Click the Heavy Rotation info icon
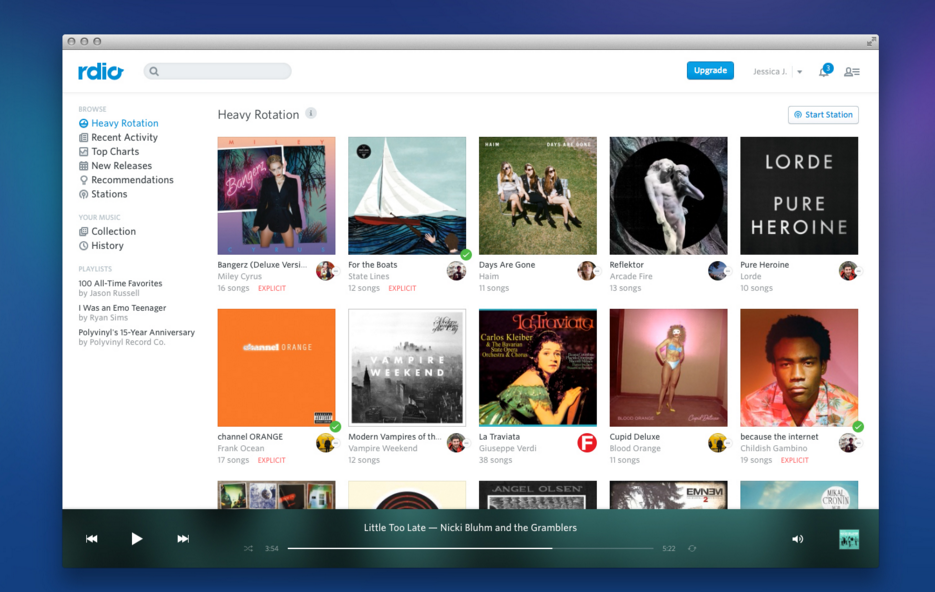935x592 pixels. coord(311,113)
